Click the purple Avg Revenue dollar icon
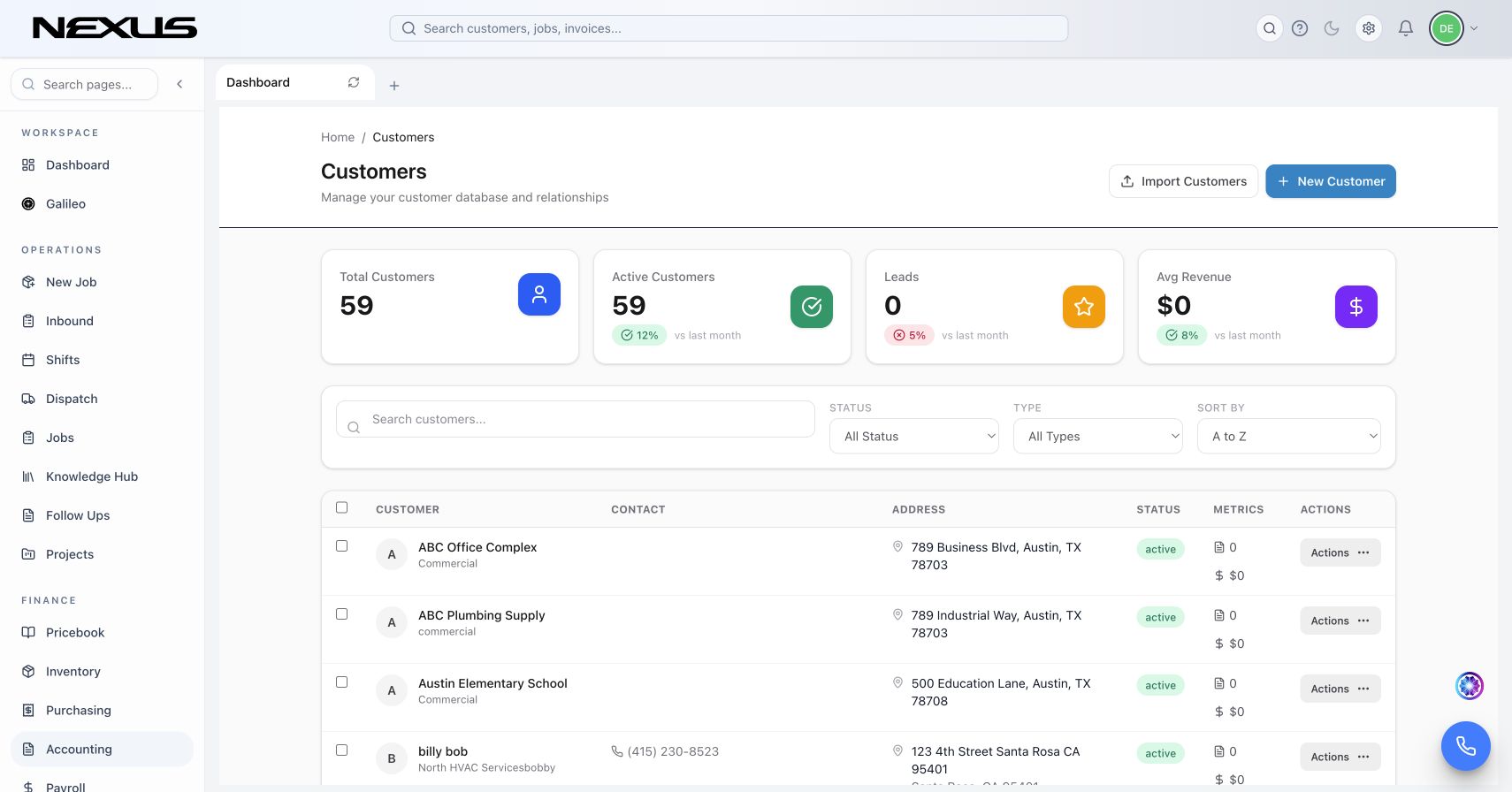1512x792 pixels. pos(1356,307)
